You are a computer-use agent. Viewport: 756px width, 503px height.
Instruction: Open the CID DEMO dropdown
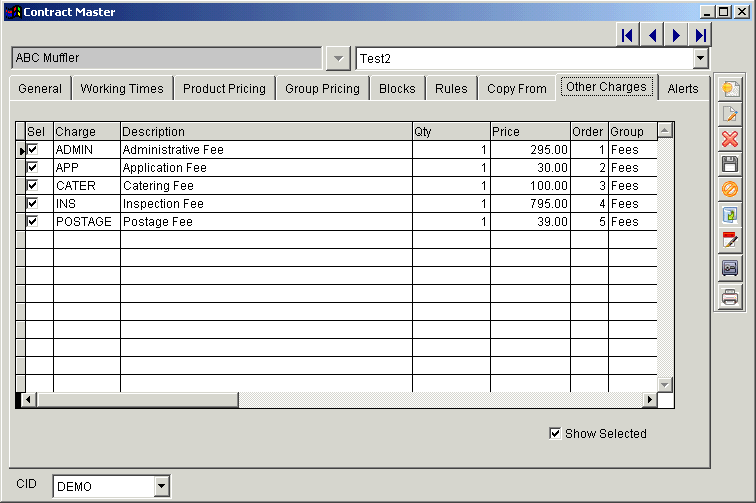(162, 487)
